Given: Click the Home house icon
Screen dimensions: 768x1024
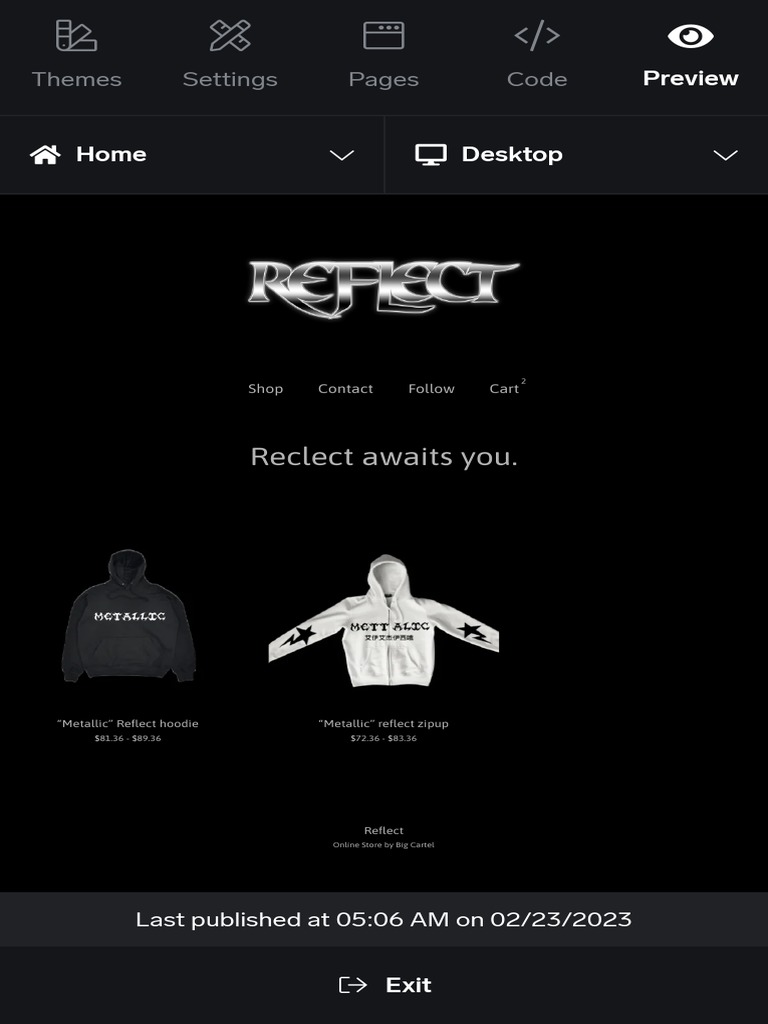Looking at the screenshot, I should click(45, 155).
